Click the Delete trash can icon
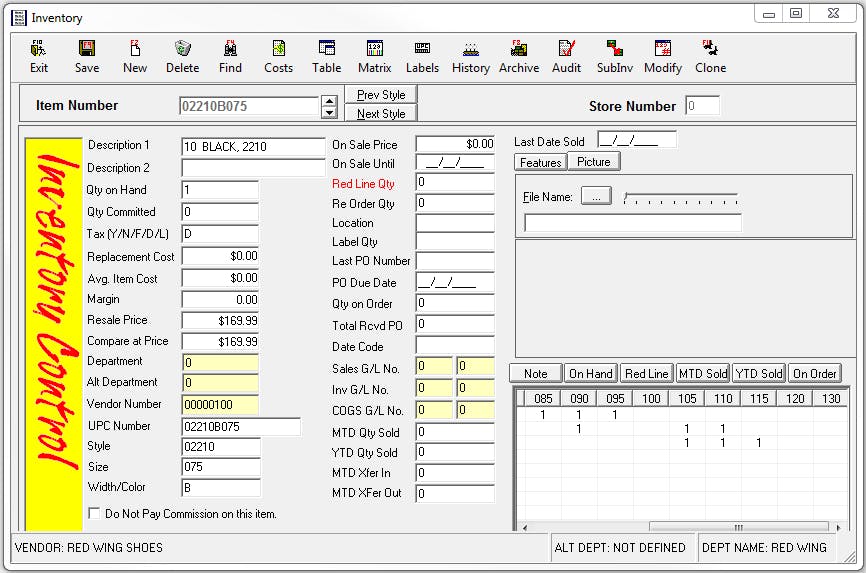The width and height of the screenshot is (866, 573). 182,56
